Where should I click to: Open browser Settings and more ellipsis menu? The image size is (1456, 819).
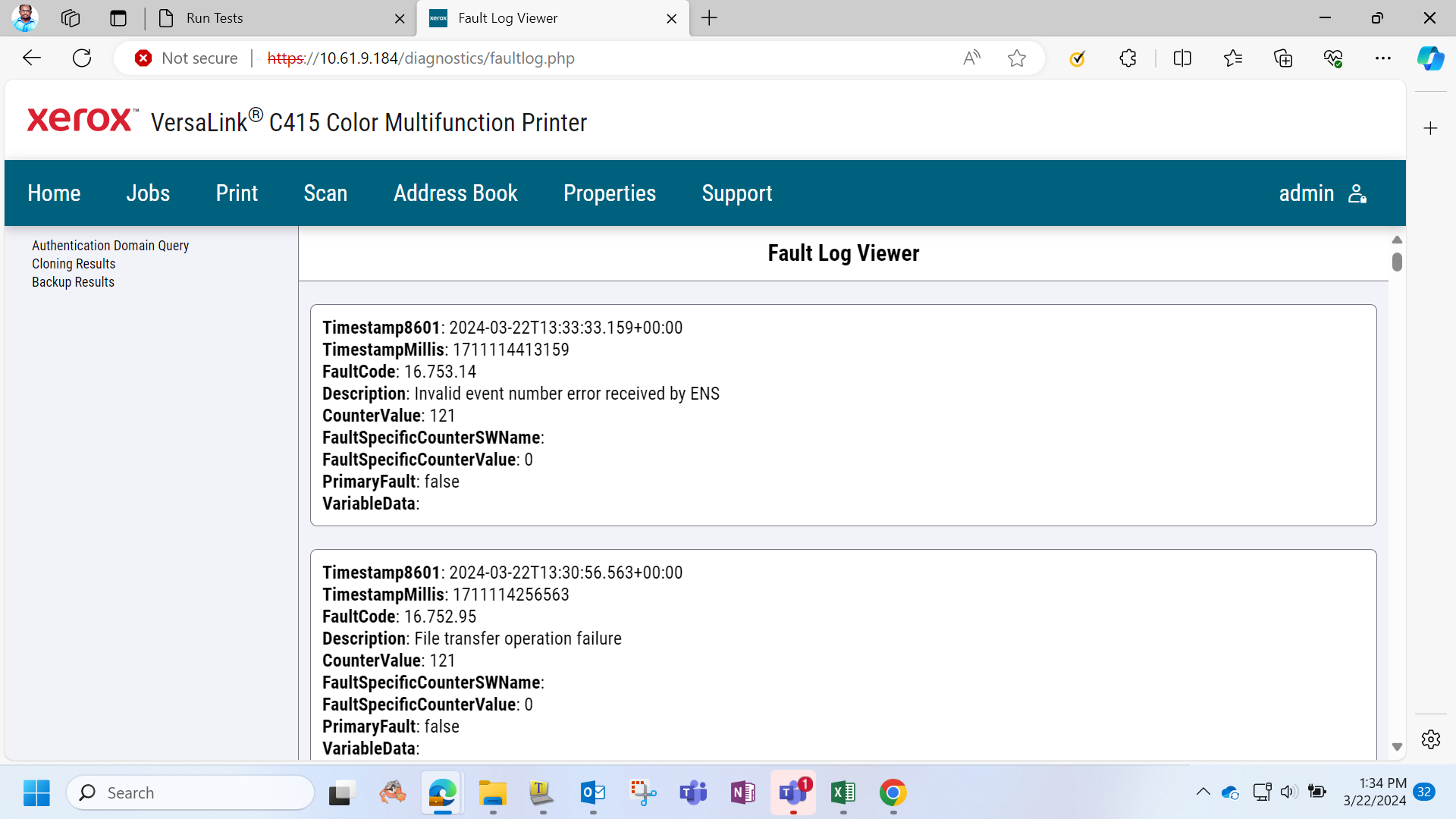(x=1383, y=58)
